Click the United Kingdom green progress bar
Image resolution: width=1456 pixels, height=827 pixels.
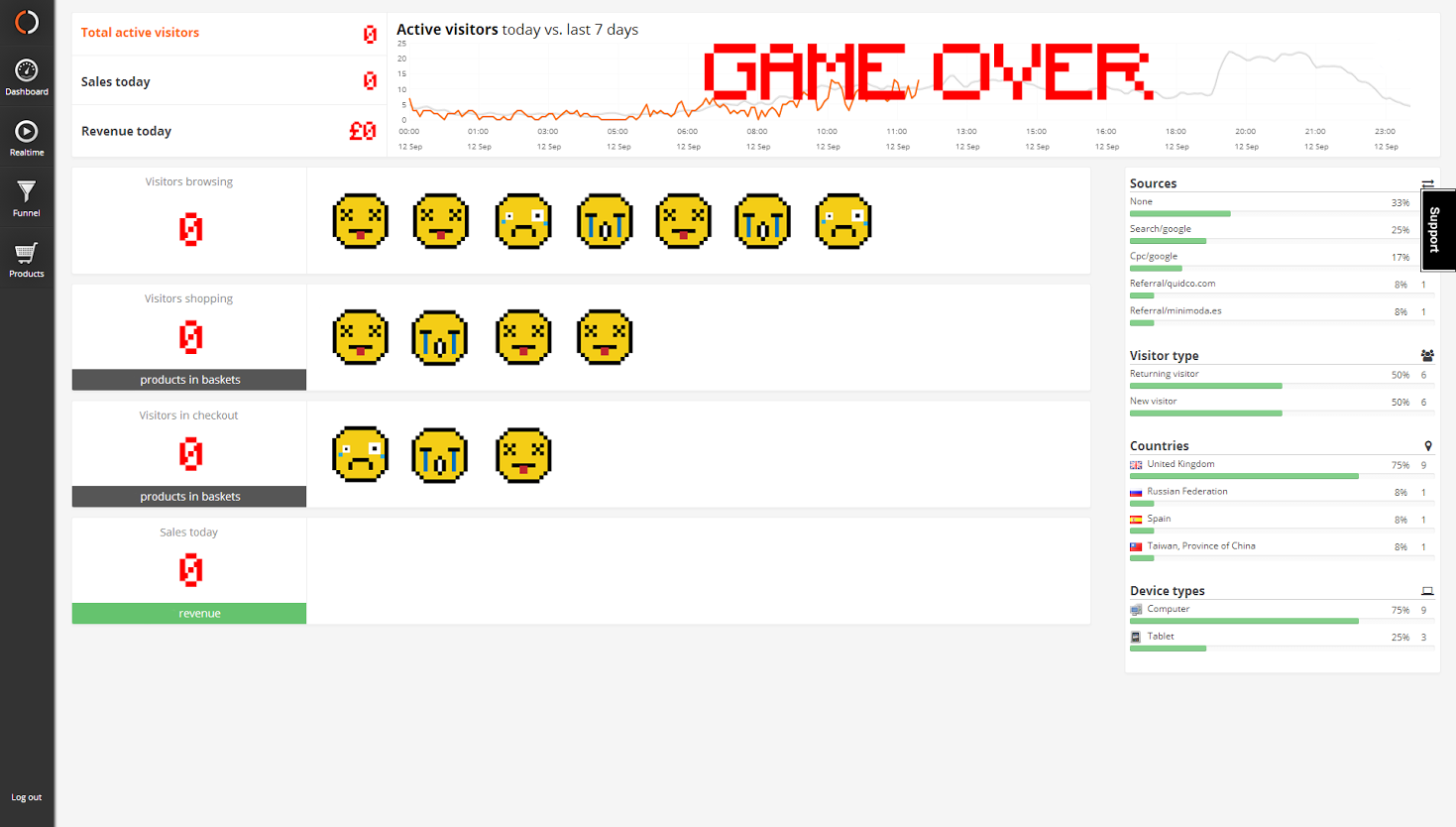tap(1244, 476)
